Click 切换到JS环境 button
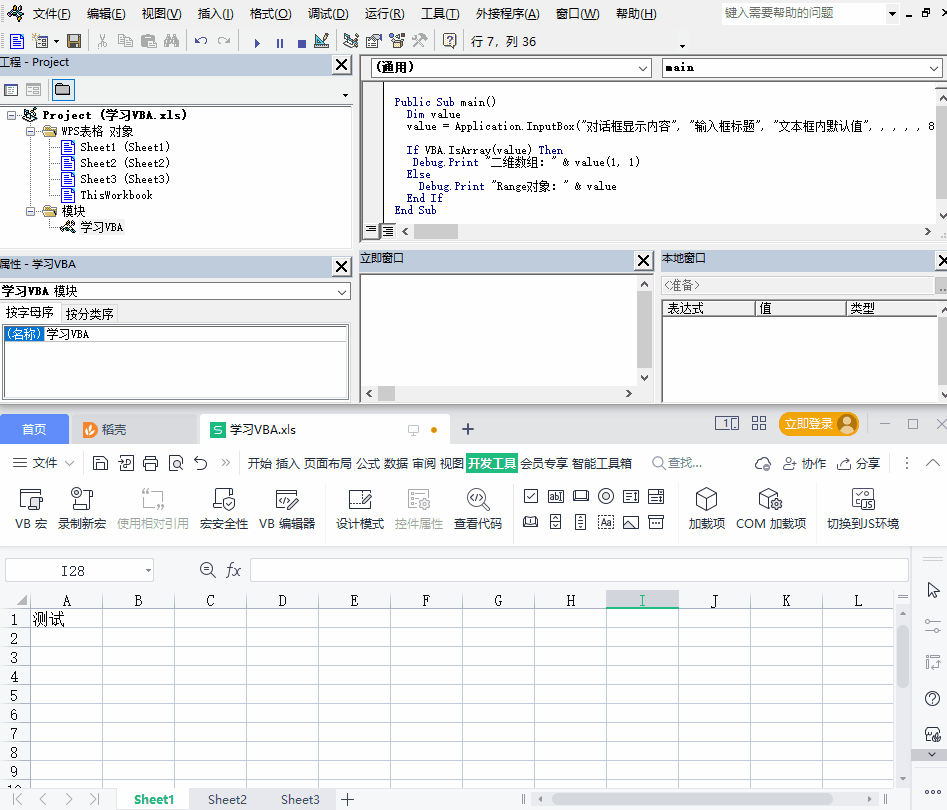Viewport: 947px width, 810px height. (x=863, y=509)
